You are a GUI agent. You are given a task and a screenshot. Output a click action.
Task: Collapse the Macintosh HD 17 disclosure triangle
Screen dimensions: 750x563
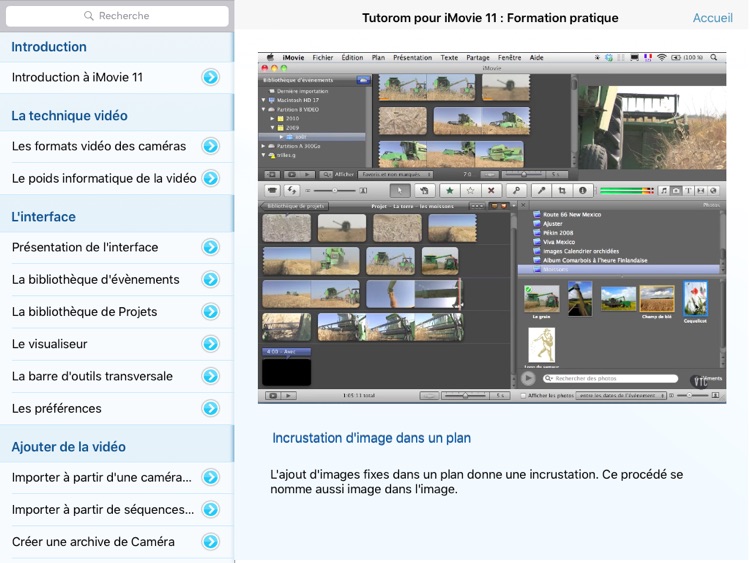coord(264,100)
